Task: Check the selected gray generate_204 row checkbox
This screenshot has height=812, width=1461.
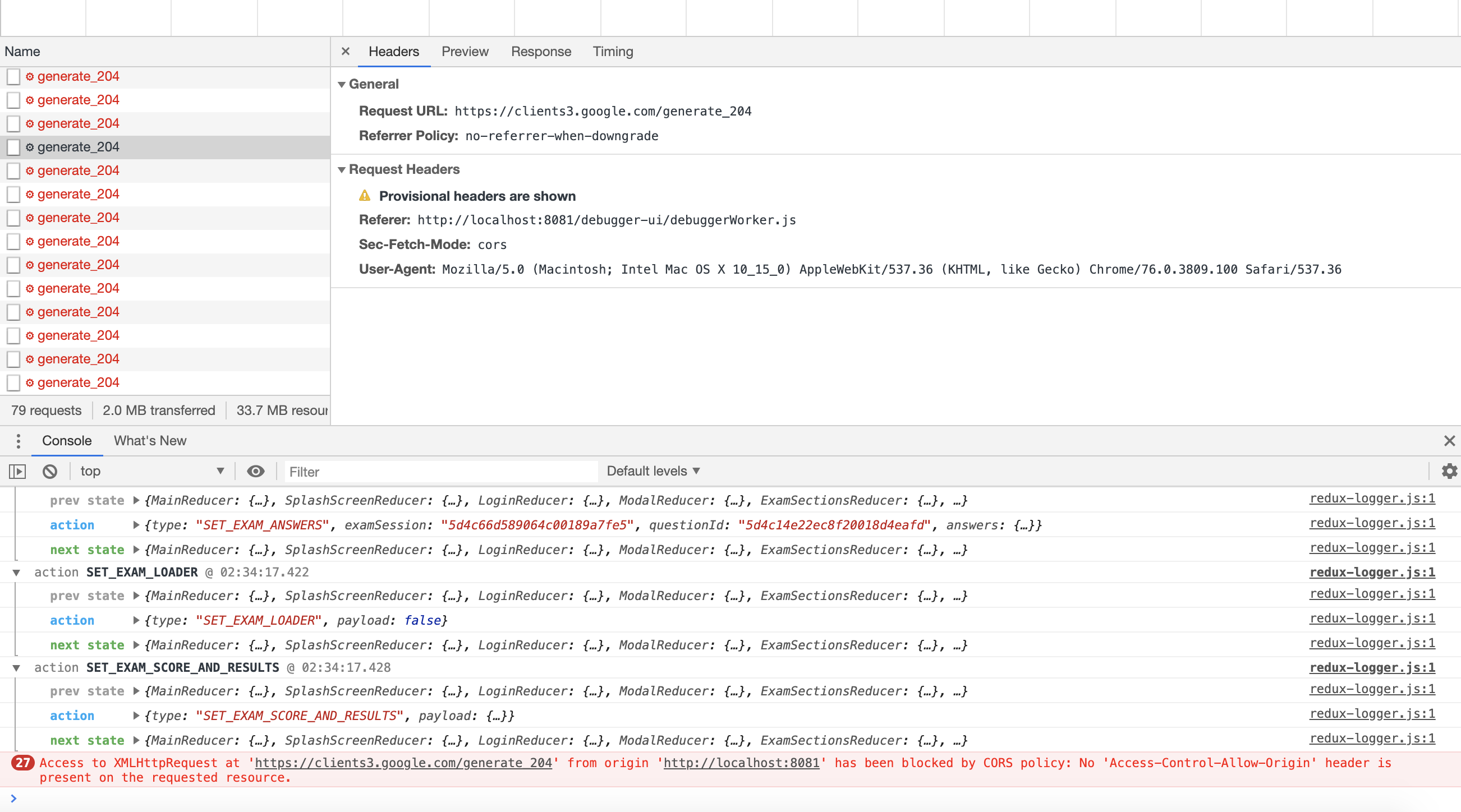Action: [13, 147]
